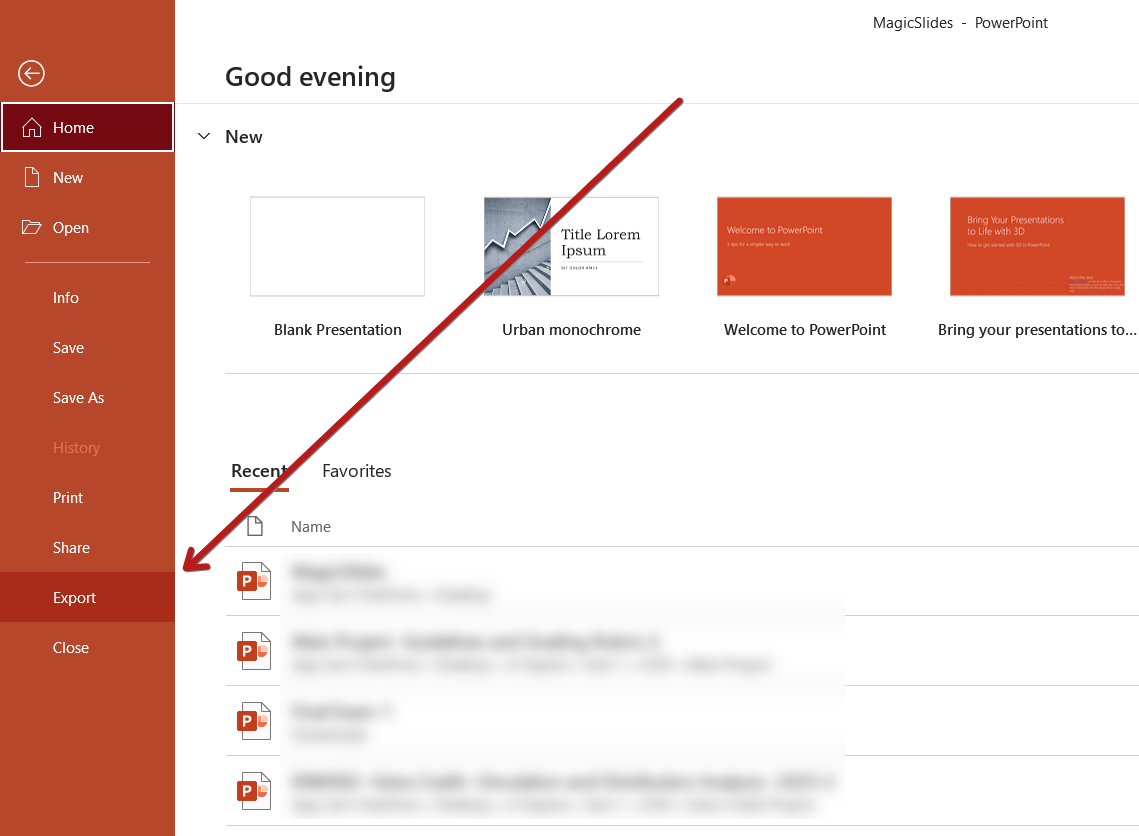Viewport: 1139px width, 836px height.
Task: Click the New blank page icon
Action: pyautogui.click(x=32, y=177)
